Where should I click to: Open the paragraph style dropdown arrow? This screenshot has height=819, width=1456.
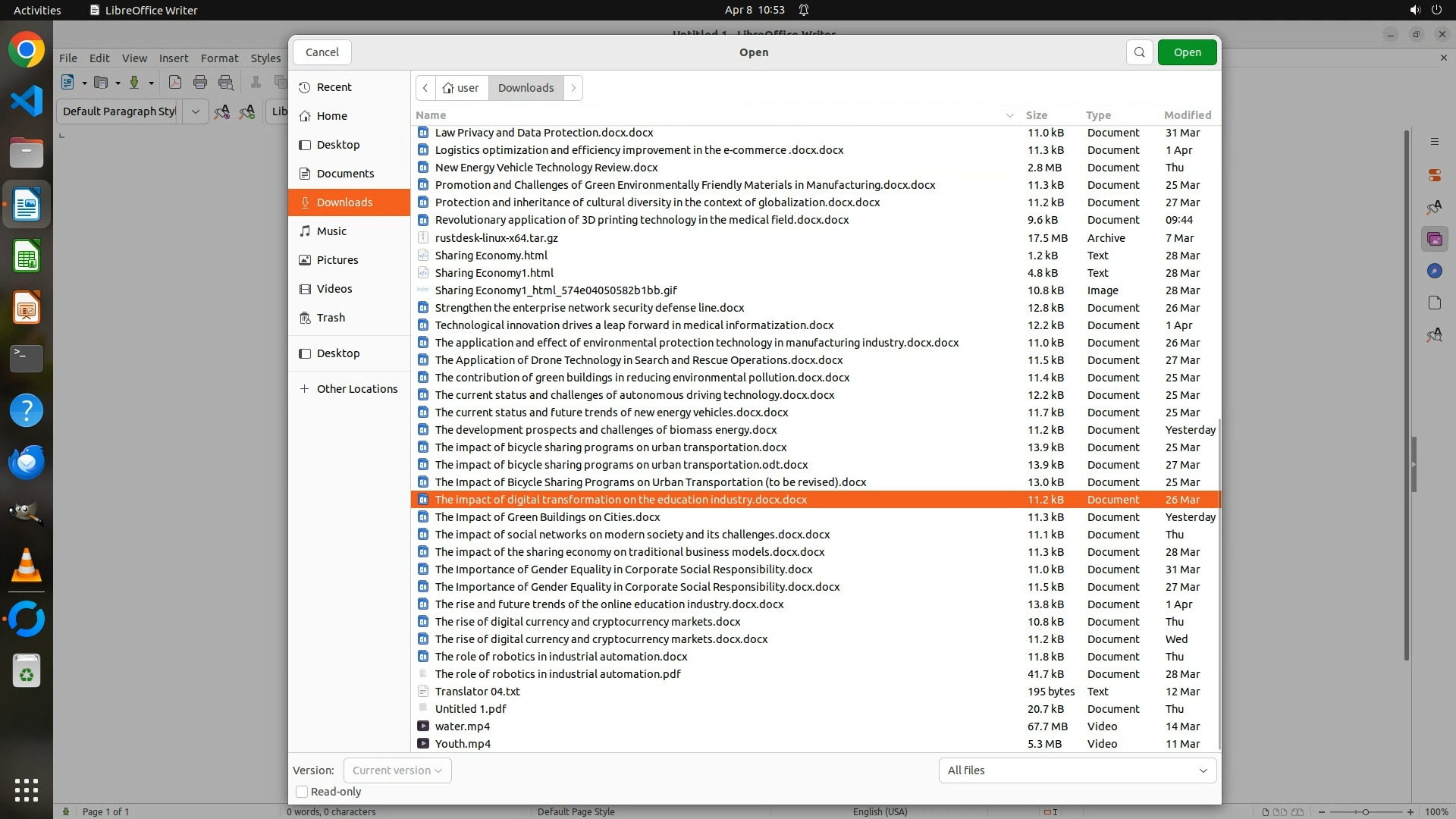click(195, 111)
